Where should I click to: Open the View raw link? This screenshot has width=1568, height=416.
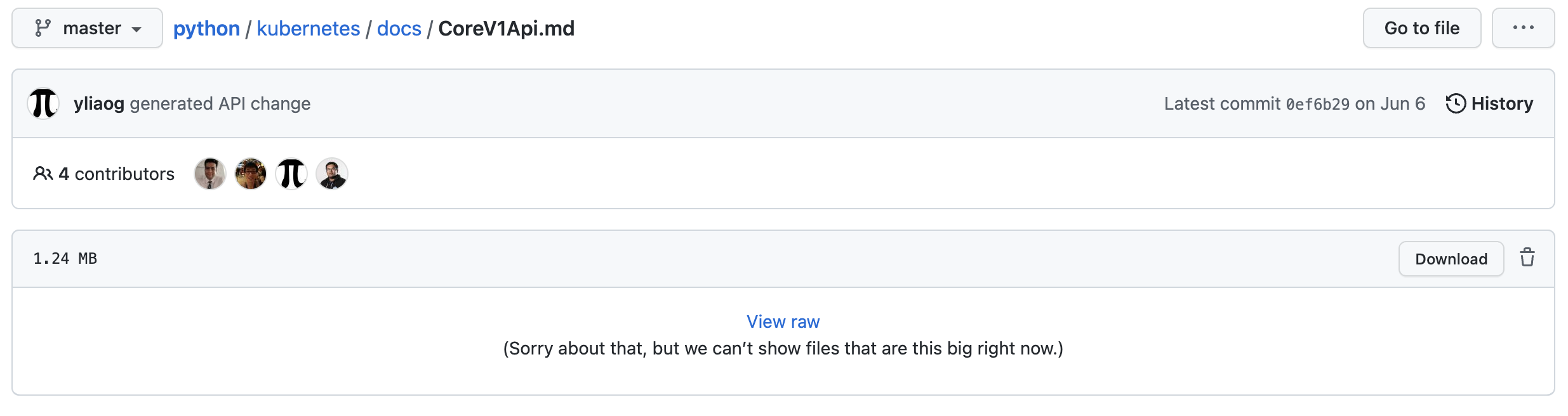pos(783,322)
